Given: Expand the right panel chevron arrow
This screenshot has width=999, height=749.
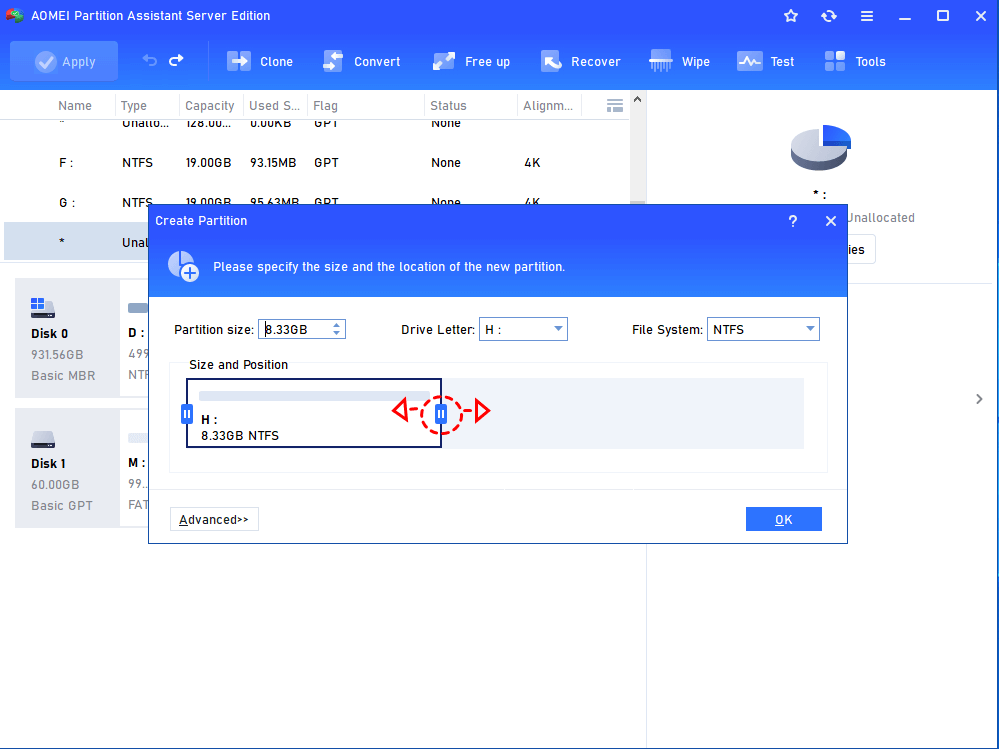Looking at the screenshot, I should [x=979, y=399].
